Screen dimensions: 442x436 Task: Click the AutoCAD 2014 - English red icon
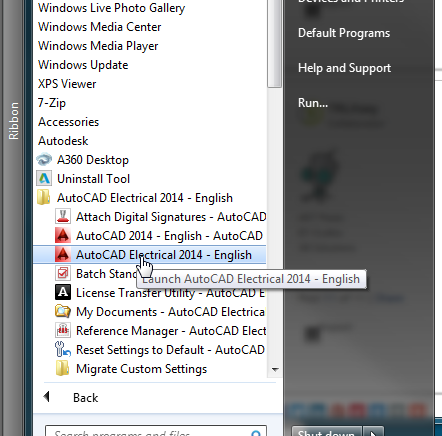(63, 235)
